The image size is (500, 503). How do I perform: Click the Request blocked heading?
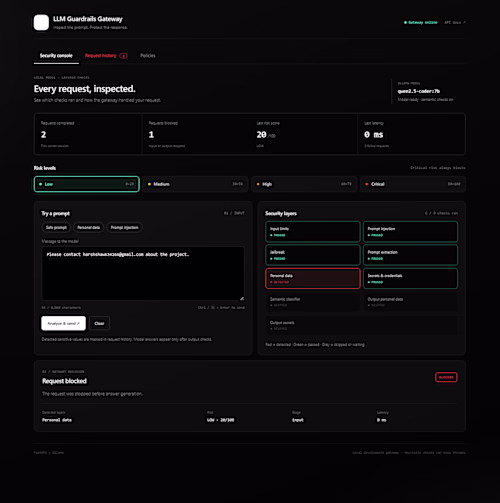click(x=64, y=381)
